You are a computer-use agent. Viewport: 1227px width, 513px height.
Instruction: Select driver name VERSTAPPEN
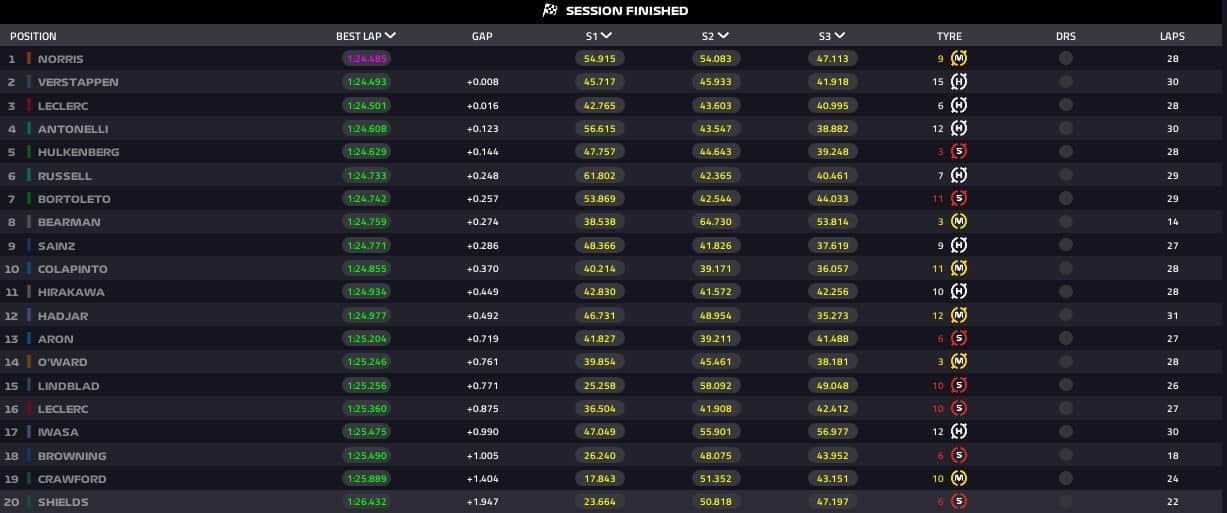coord(78,82)
